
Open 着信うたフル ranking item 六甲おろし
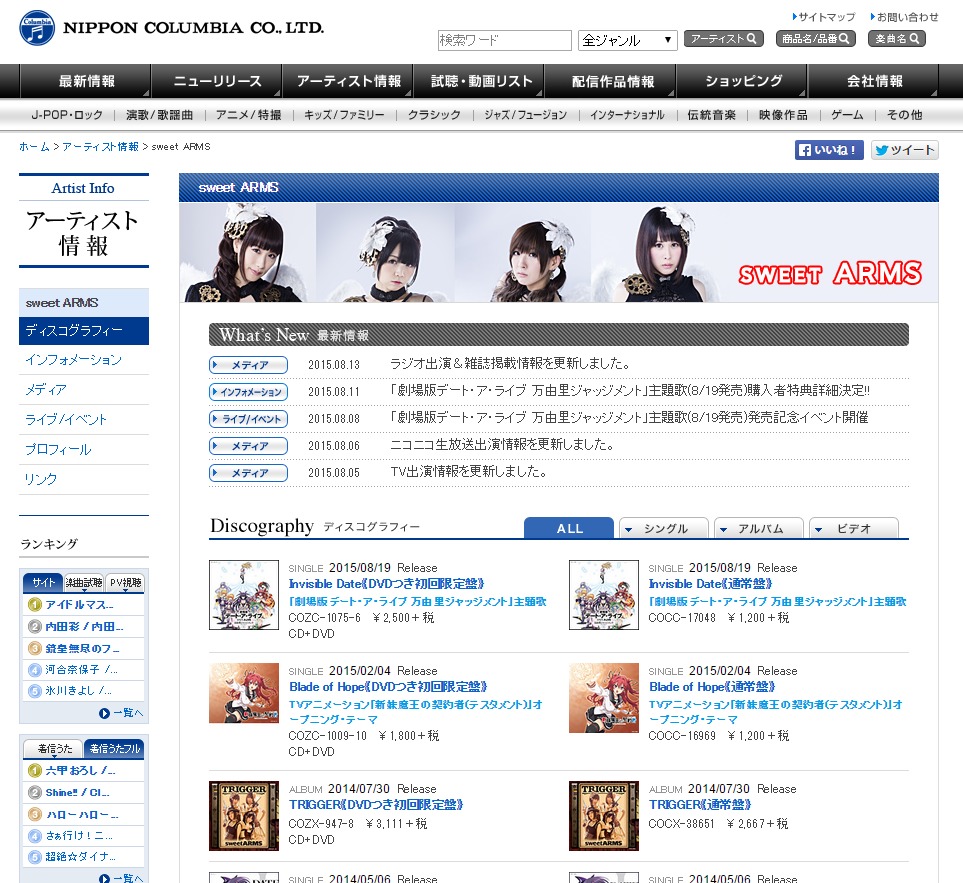(80, 770)
